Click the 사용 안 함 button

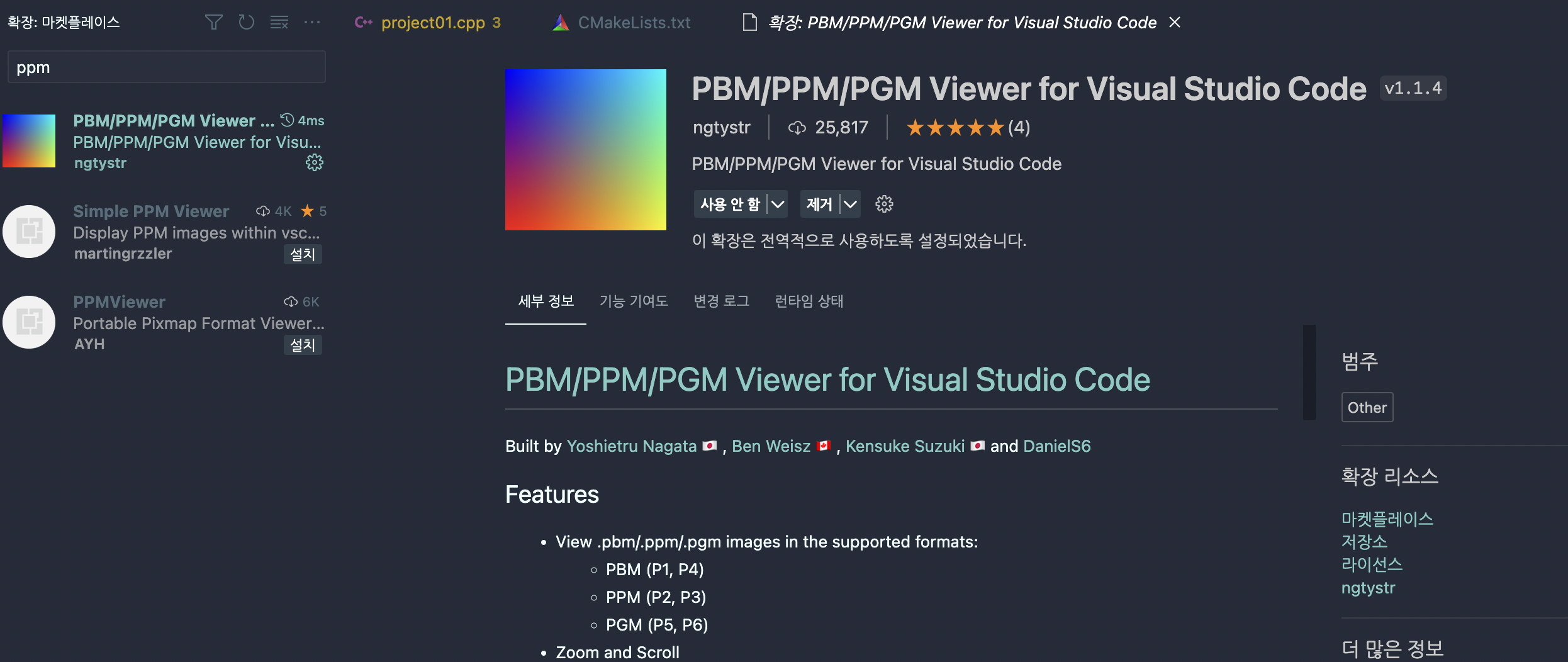730,204
